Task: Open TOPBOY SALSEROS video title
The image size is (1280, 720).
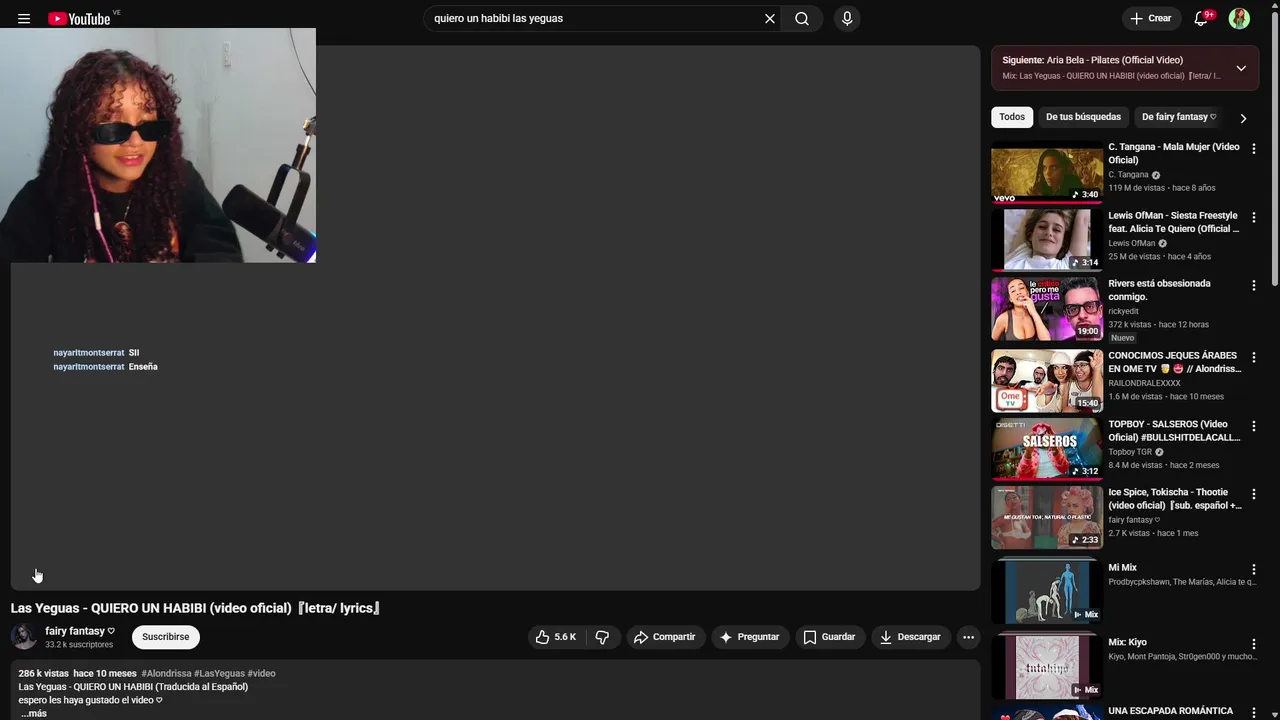Action: pyautogui.click(x=1174, y=431)
